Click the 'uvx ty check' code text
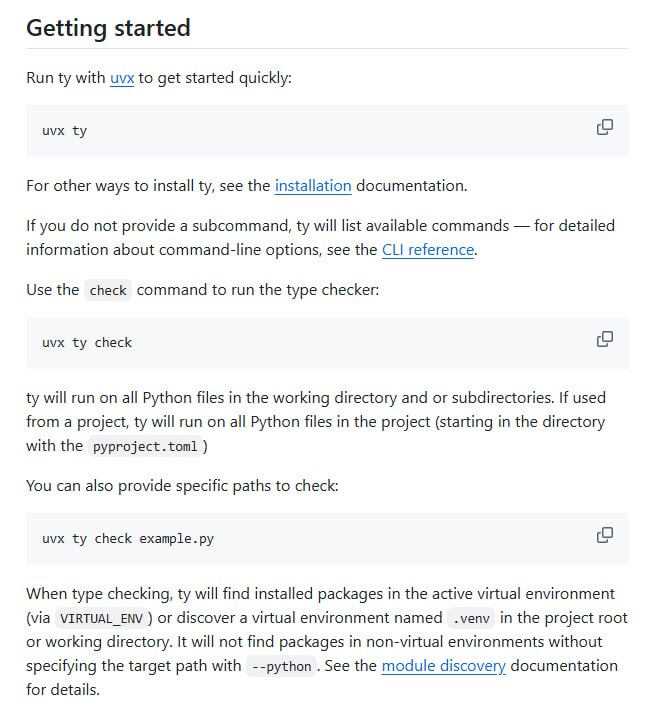 click(87, 343)
